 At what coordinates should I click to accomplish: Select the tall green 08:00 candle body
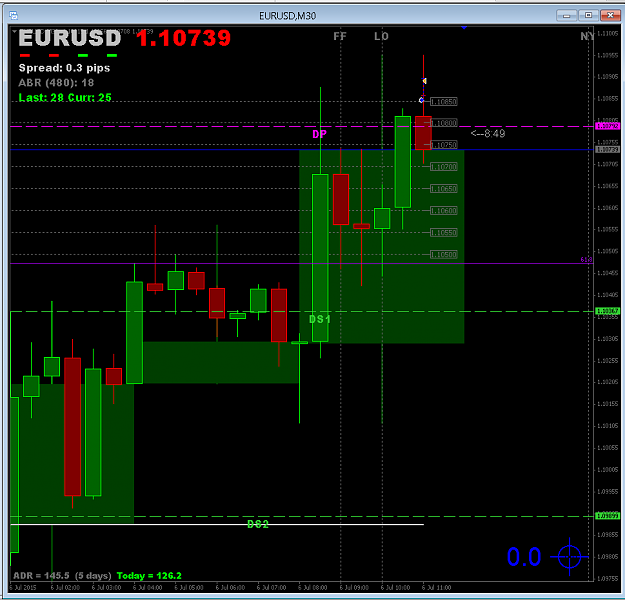pyautogui.click(x=320, y=258)
